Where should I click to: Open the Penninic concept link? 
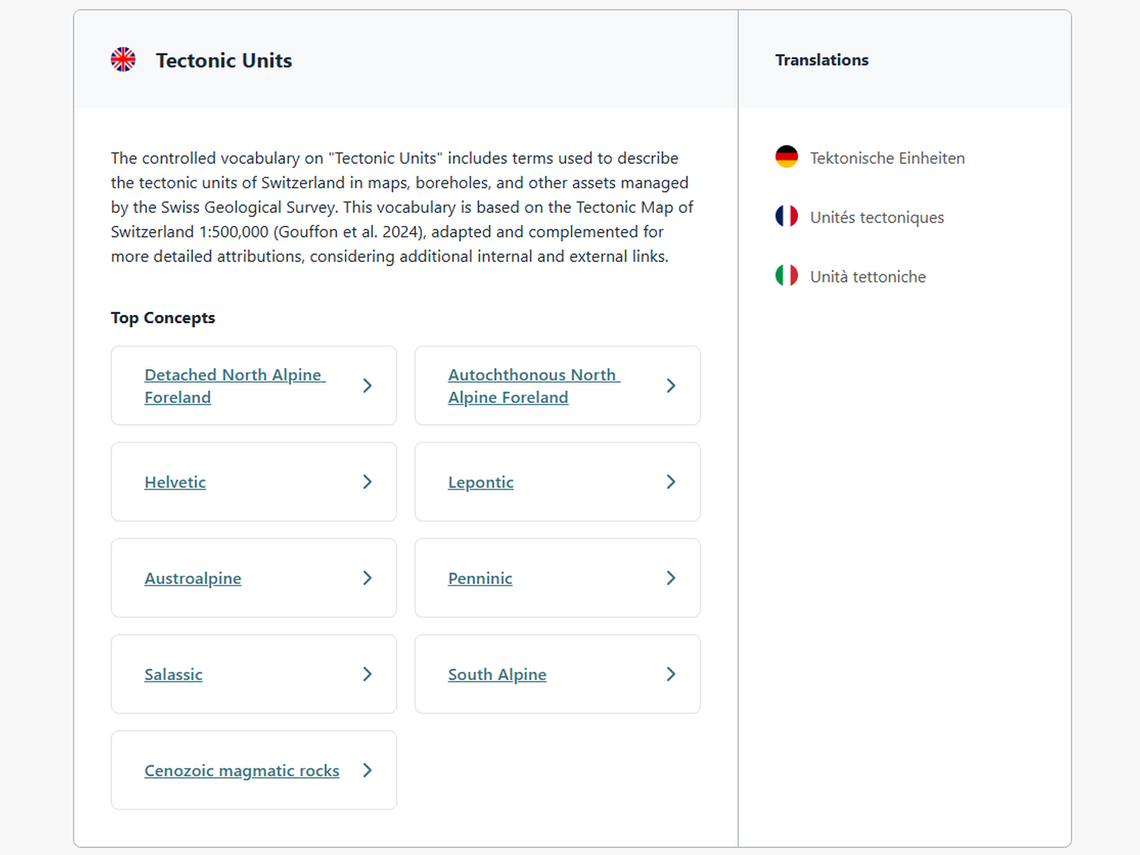(480, 578)
